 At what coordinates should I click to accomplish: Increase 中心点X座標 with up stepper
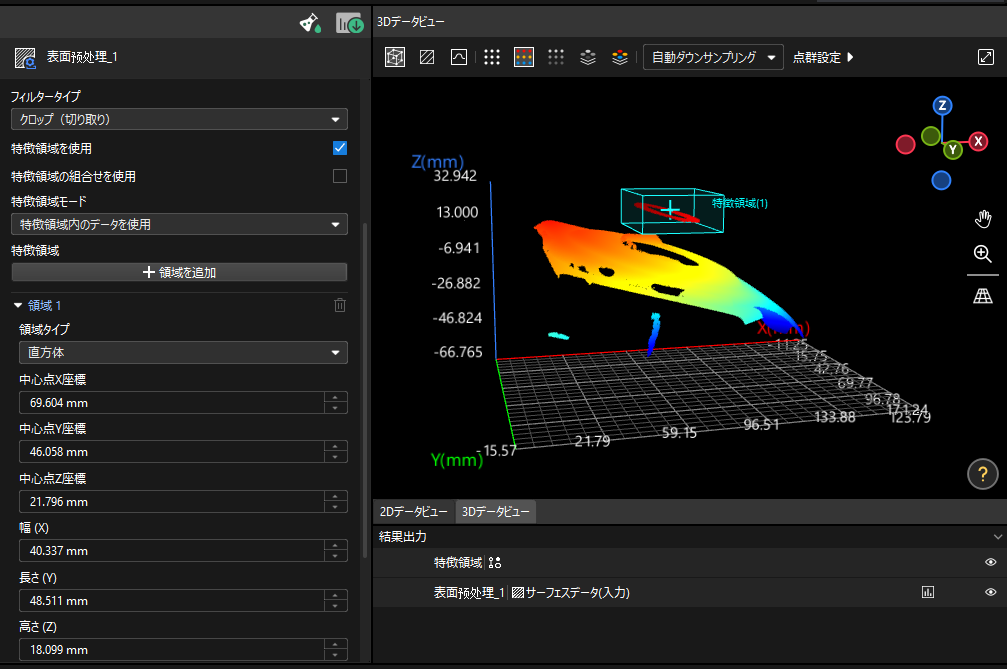tap(335, 397)
